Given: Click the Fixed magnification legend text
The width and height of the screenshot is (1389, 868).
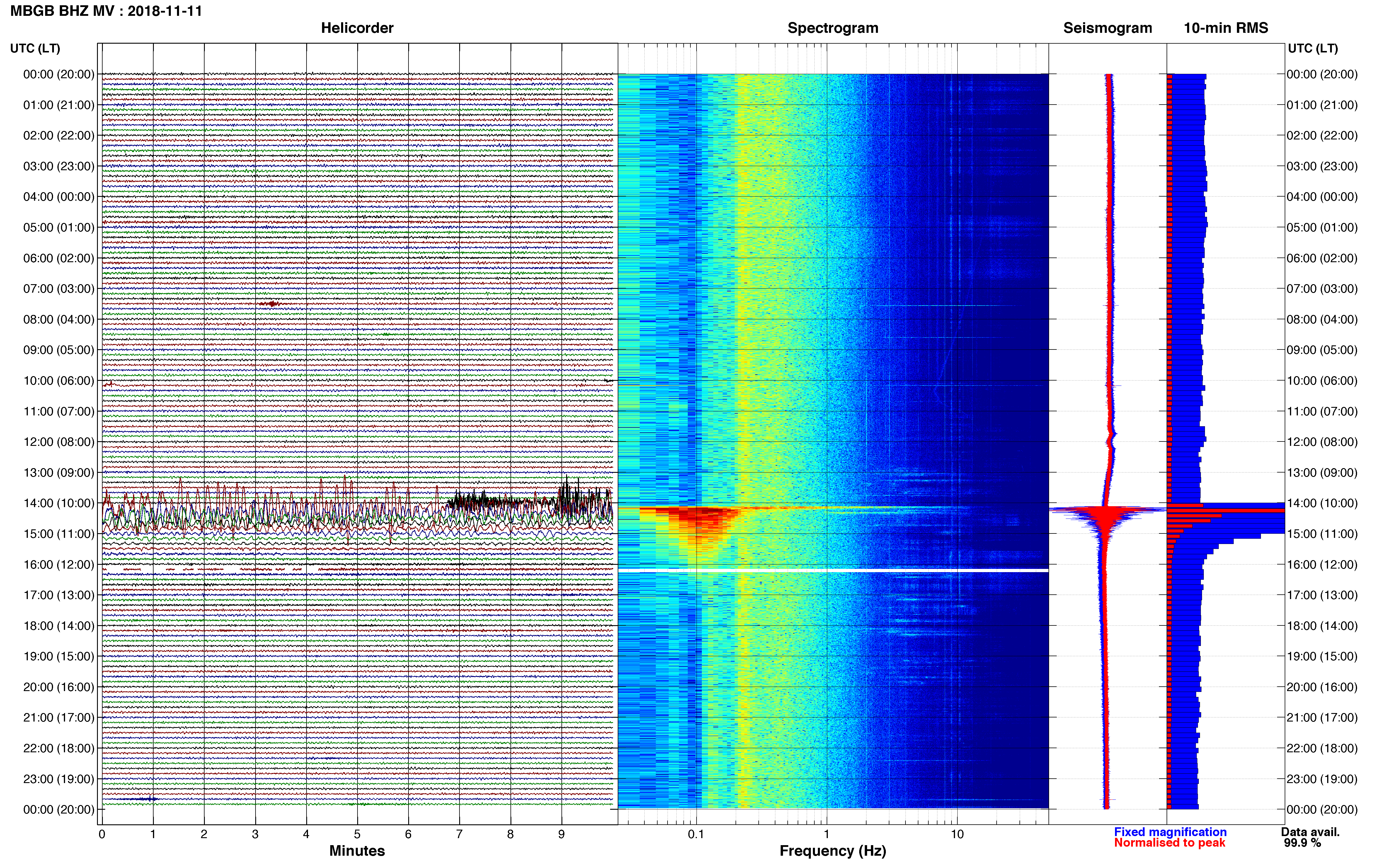Looking at the screenshot, I should [x=1170, y=832].
